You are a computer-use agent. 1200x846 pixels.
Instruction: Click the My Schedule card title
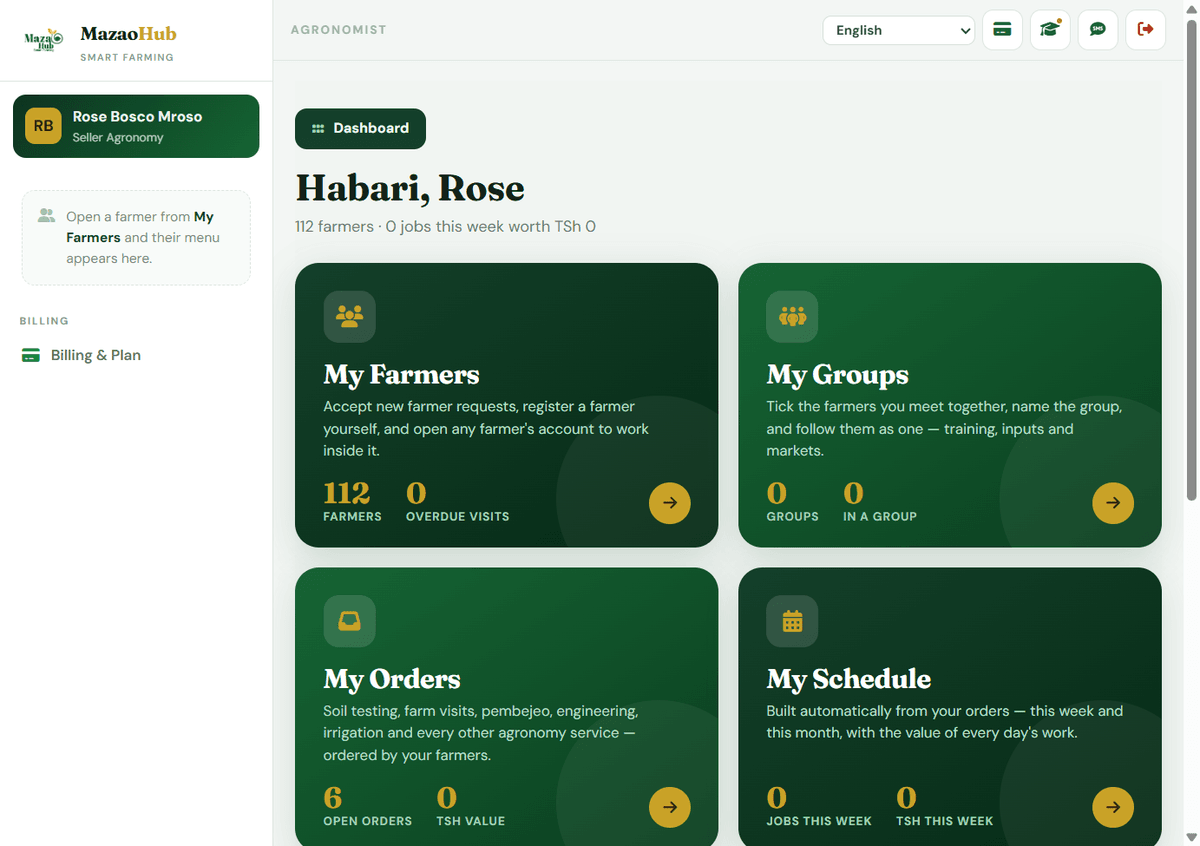[848, 679]
